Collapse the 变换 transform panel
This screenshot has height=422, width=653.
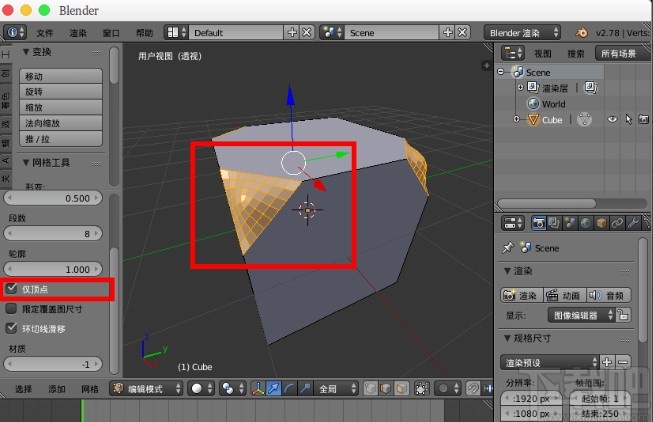[26, 52]
